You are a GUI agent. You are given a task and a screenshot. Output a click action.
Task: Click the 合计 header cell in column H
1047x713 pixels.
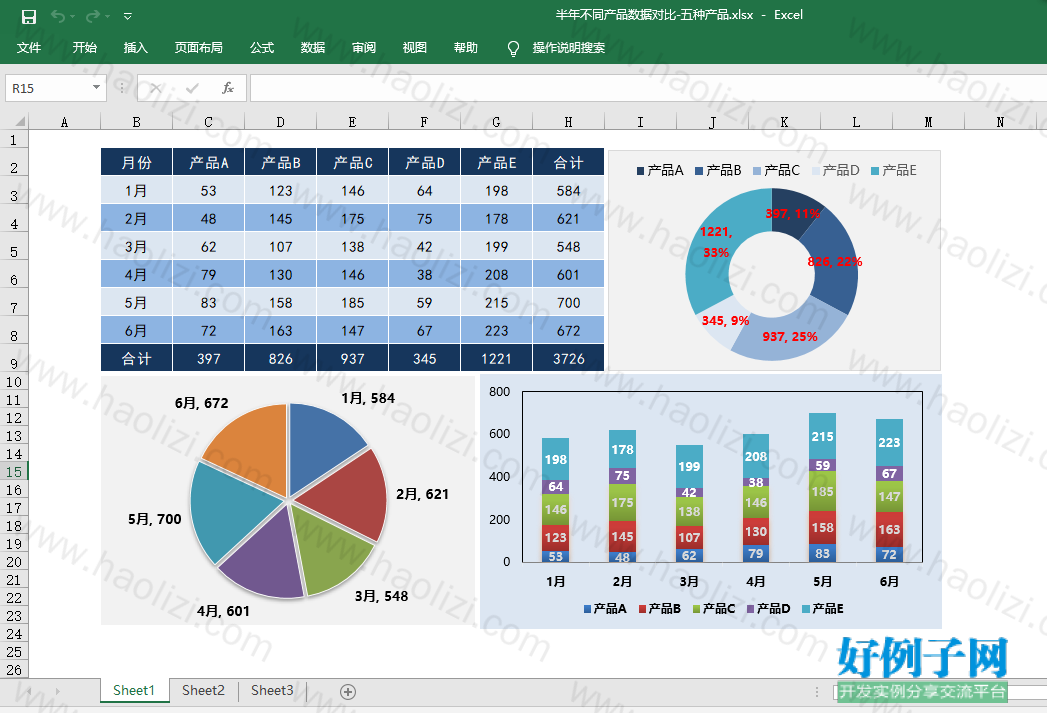[568, 162]
